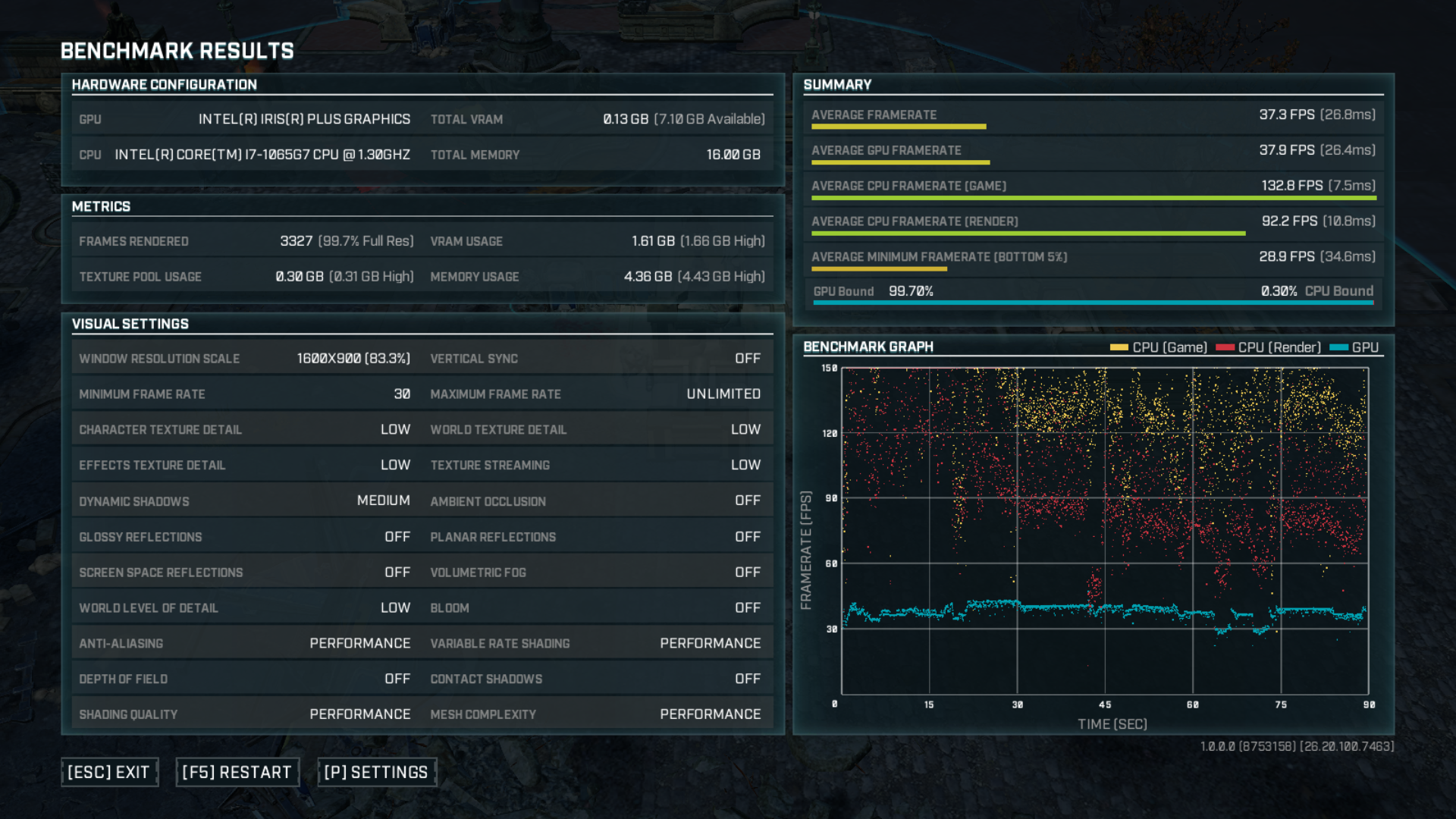The image size is (1456, 819).
Task: Click the 45 second graph time marker
Action: pos(1105,704)
